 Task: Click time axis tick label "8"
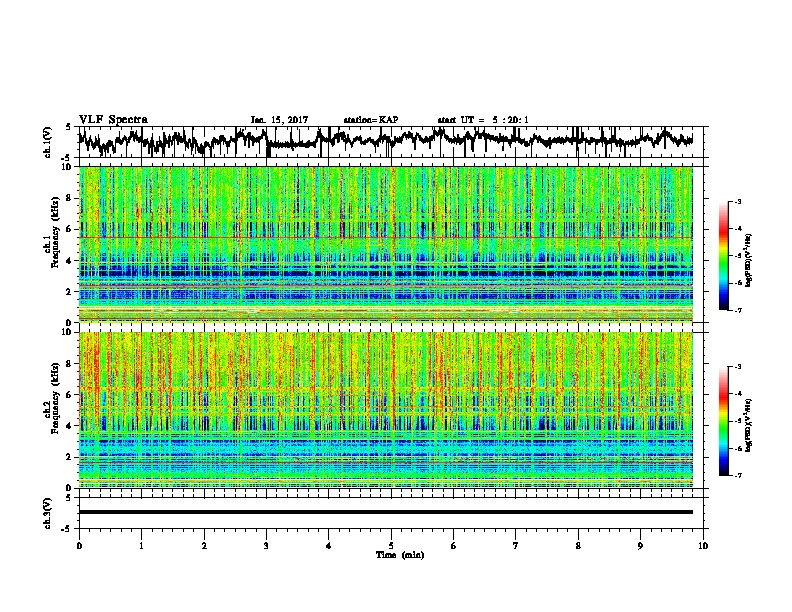tap(578, 546)
